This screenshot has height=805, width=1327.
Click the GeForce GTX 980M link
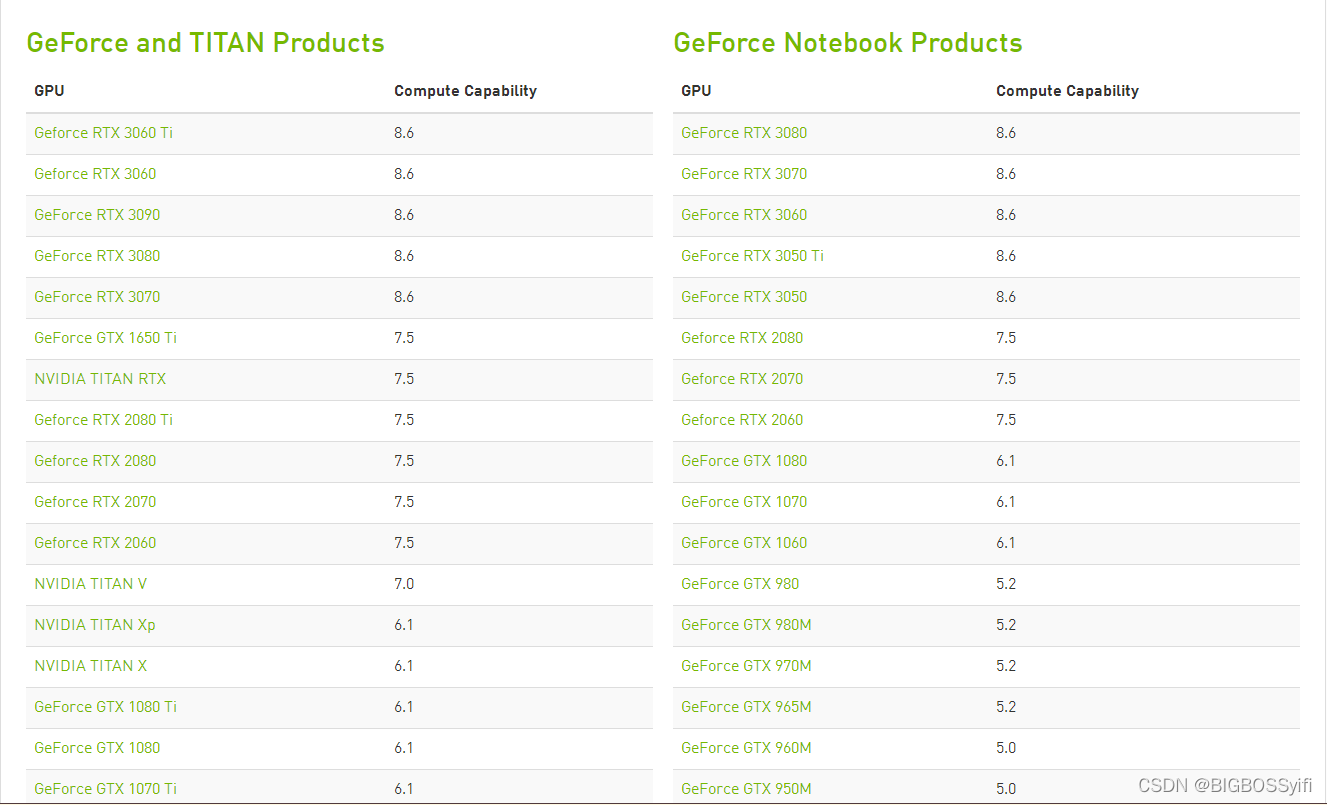(x=746, y=625)
